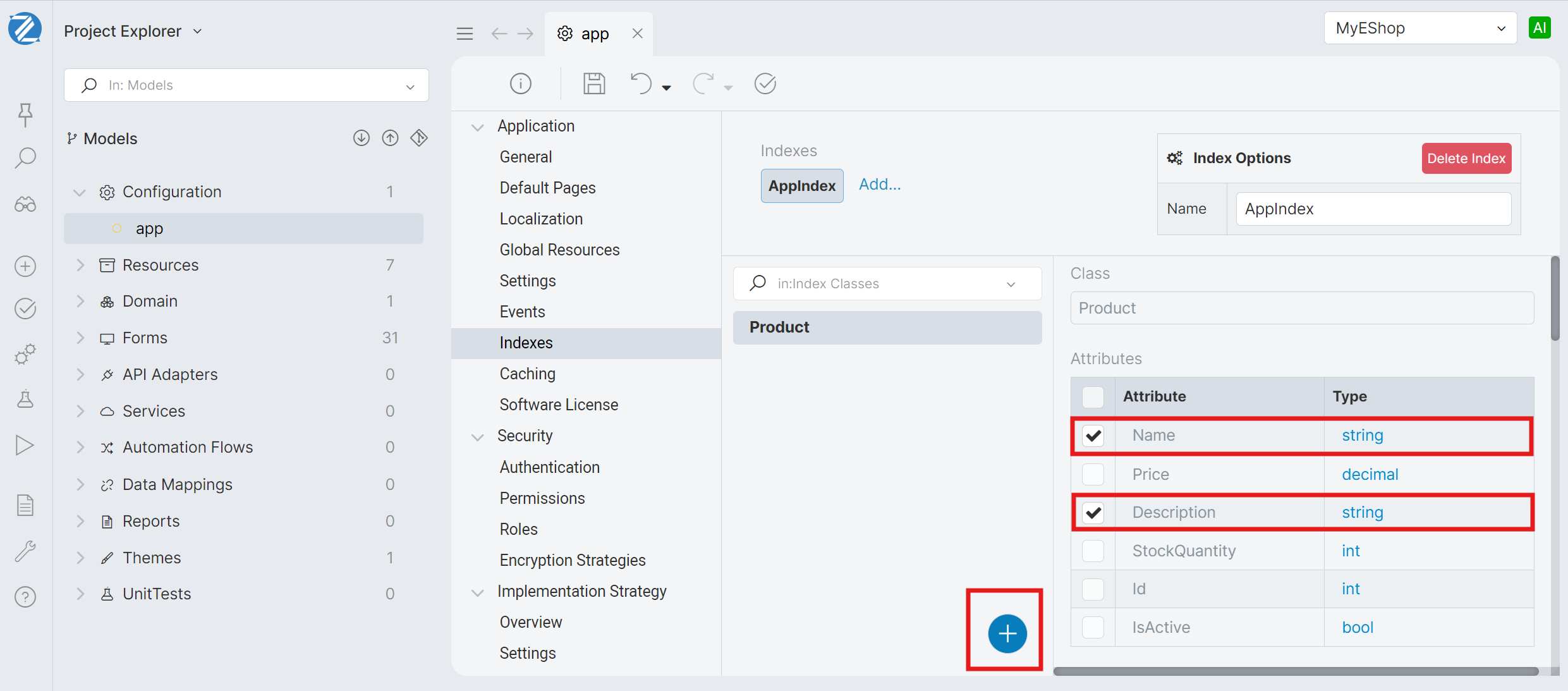Click the Save disk icon in toolbar
This screenshot has width=1568, height=691.
[593, 83]
